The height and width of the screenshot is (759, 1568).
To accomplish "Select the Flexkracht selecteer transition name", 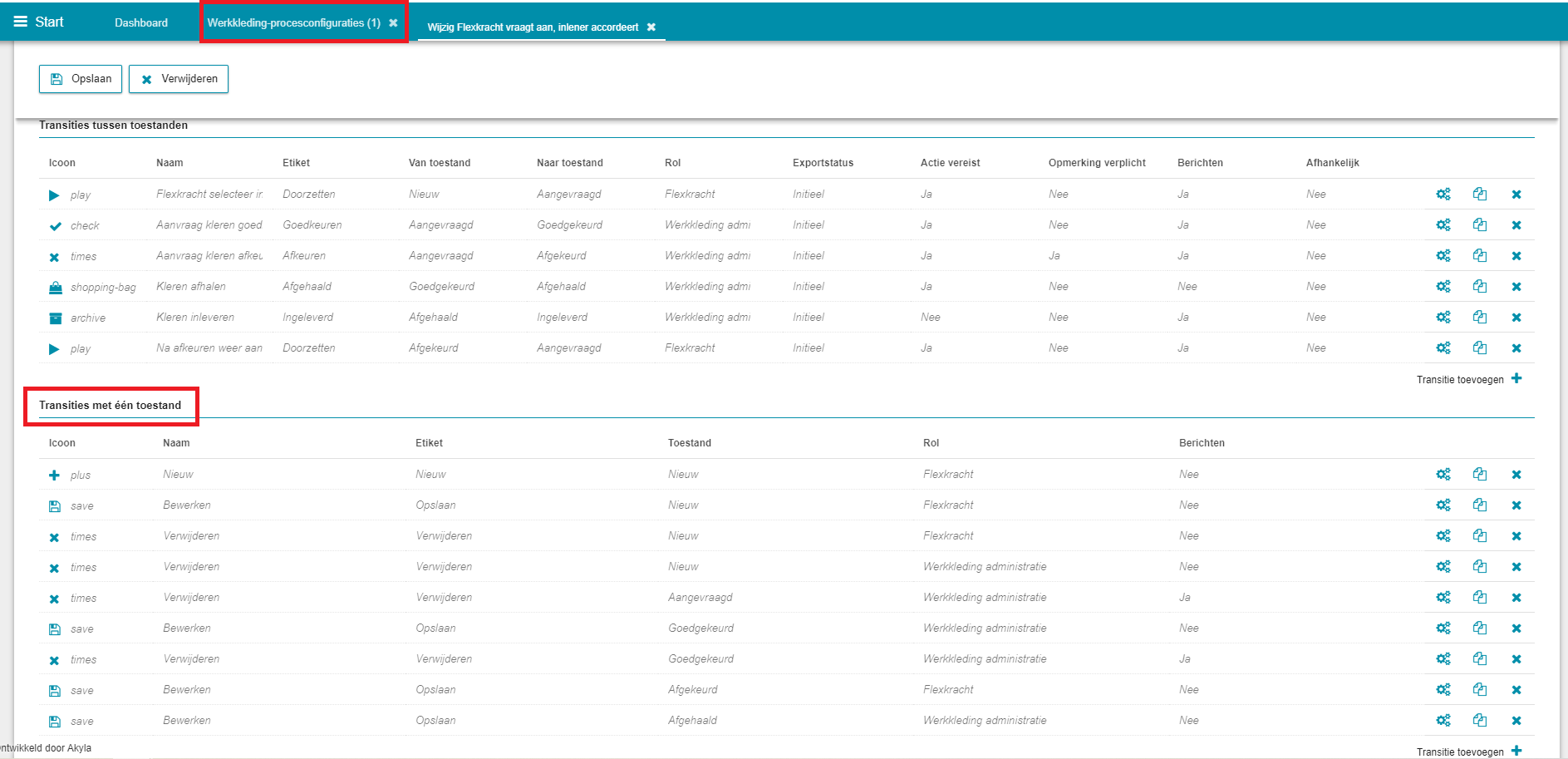I will click(209, 195).
